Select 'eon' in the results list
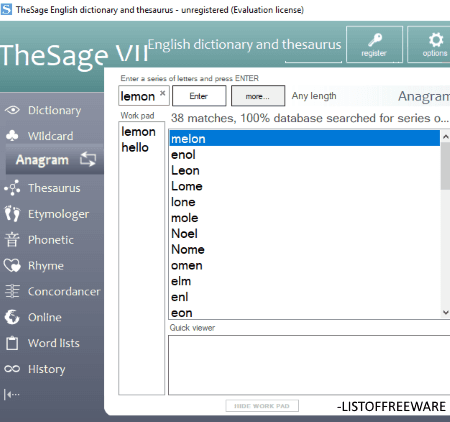Image resolution: width=450 pixels, height=422 pixels. point(305,313)
